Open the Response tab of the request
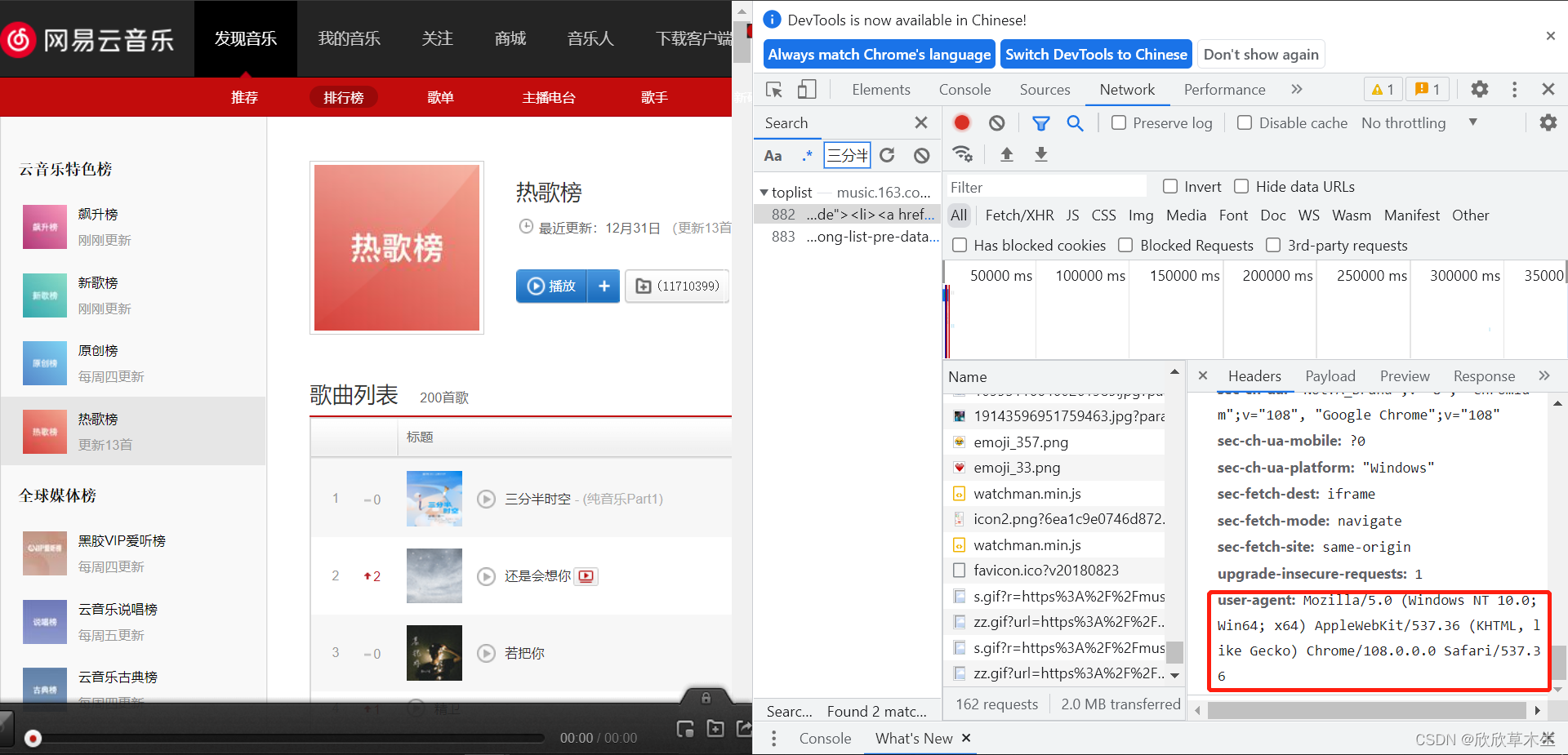The image size is (1568, 755). 1484,375
